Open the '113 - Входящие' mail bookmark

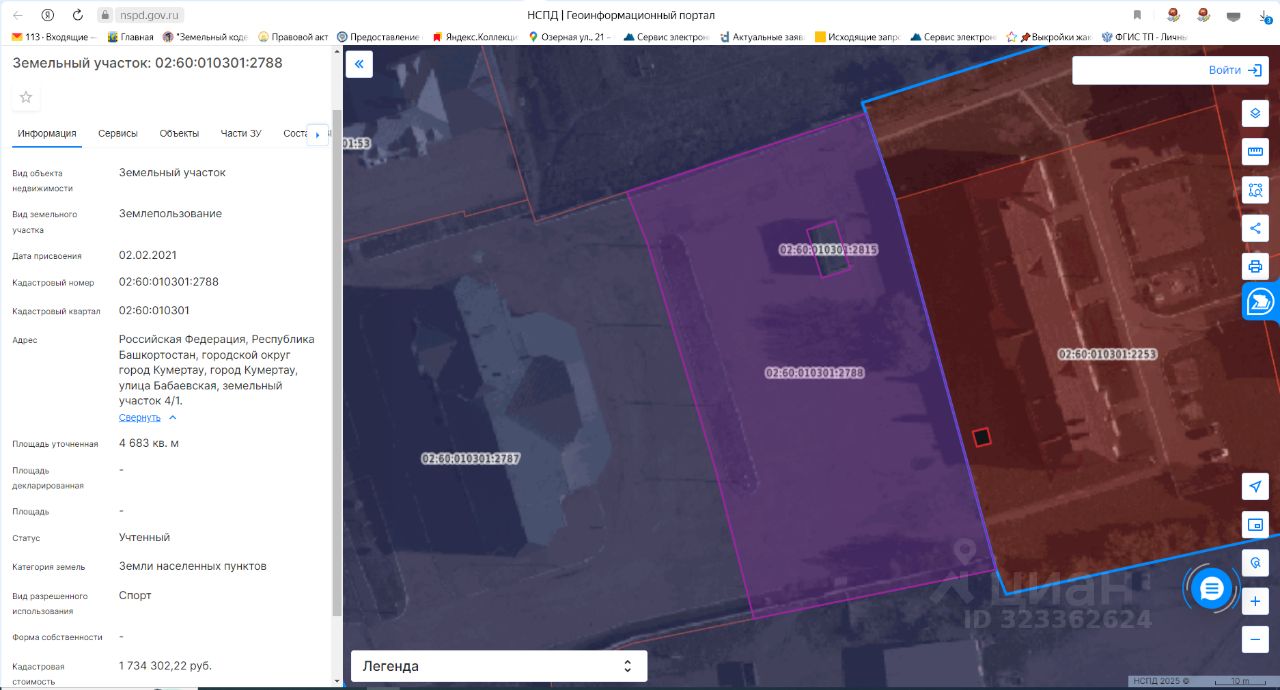pyautogui.click(x=54, y=37)
